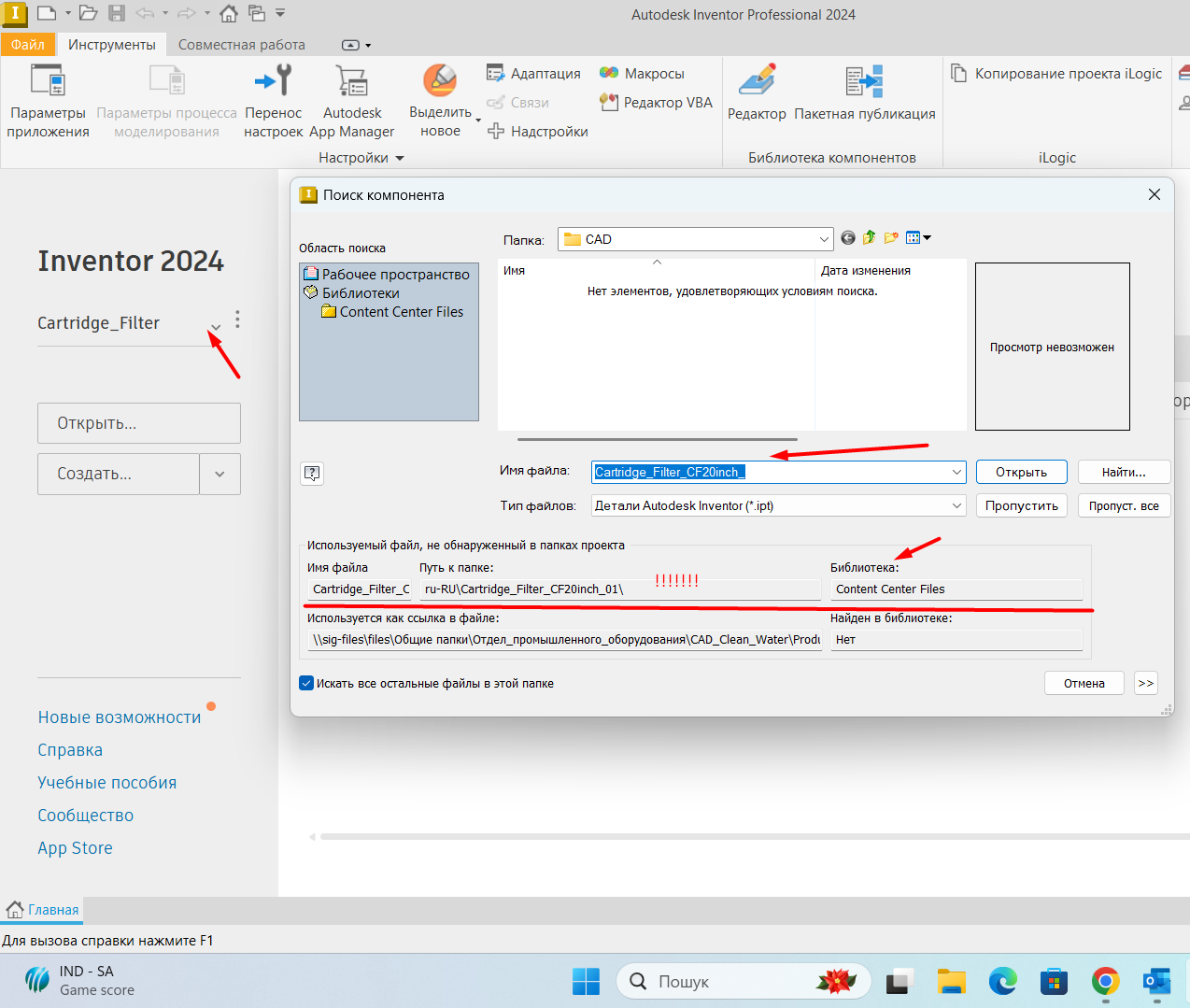Image resolution: width=1190 pixels, height=1008 pixels.
Task: Open quick access toolbar customize dropdown
Action: point(280,13)
